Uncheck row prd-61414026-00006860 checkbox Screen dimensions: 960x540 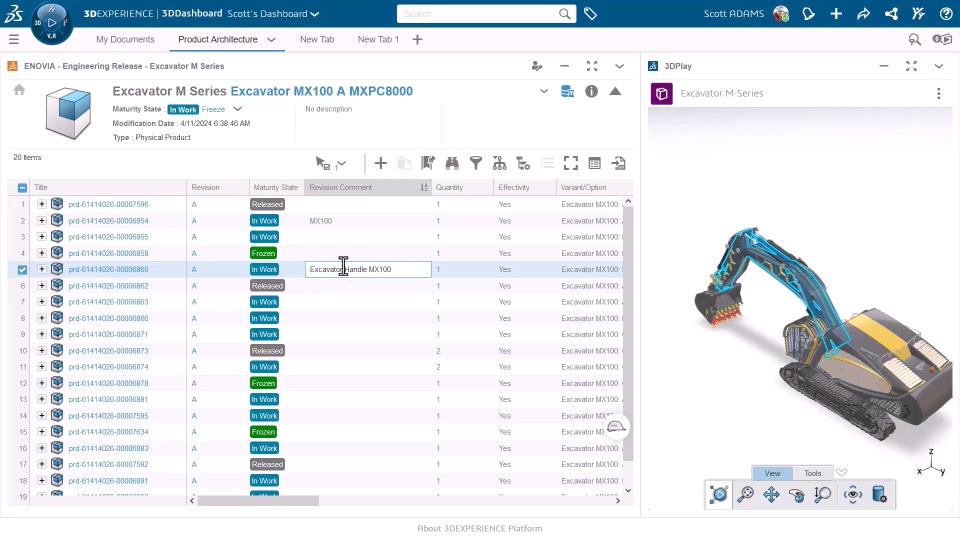(22, 269)
